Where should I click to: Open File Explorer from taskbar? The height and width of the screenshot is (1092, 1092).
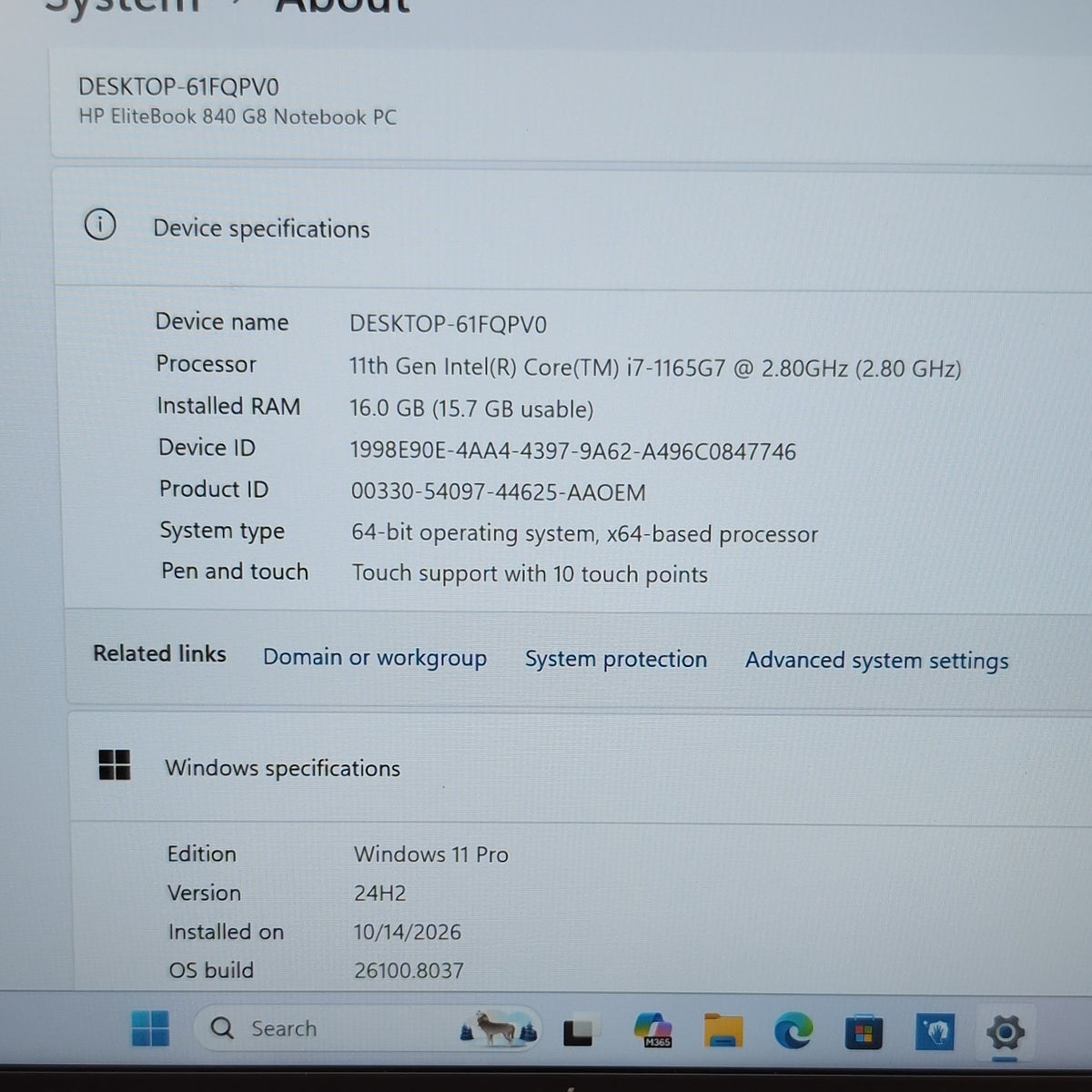coord(723,1031)
